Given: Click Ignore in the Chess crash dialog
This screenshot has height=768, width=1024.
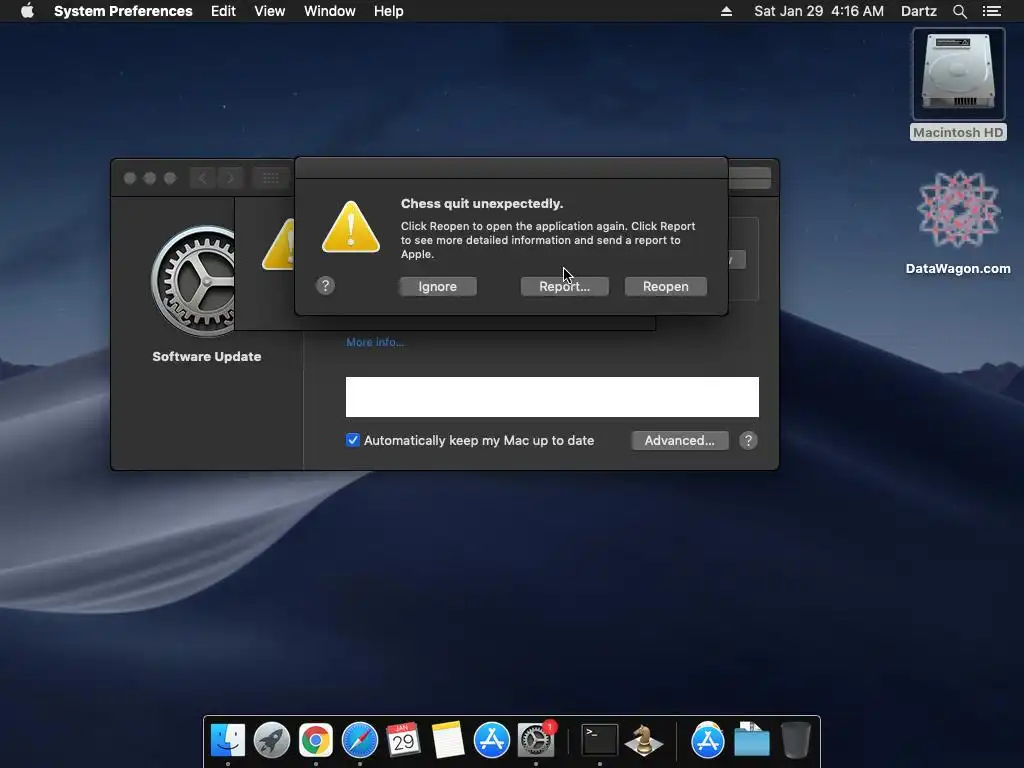Looking at the screenshot, I should [438, 287].
